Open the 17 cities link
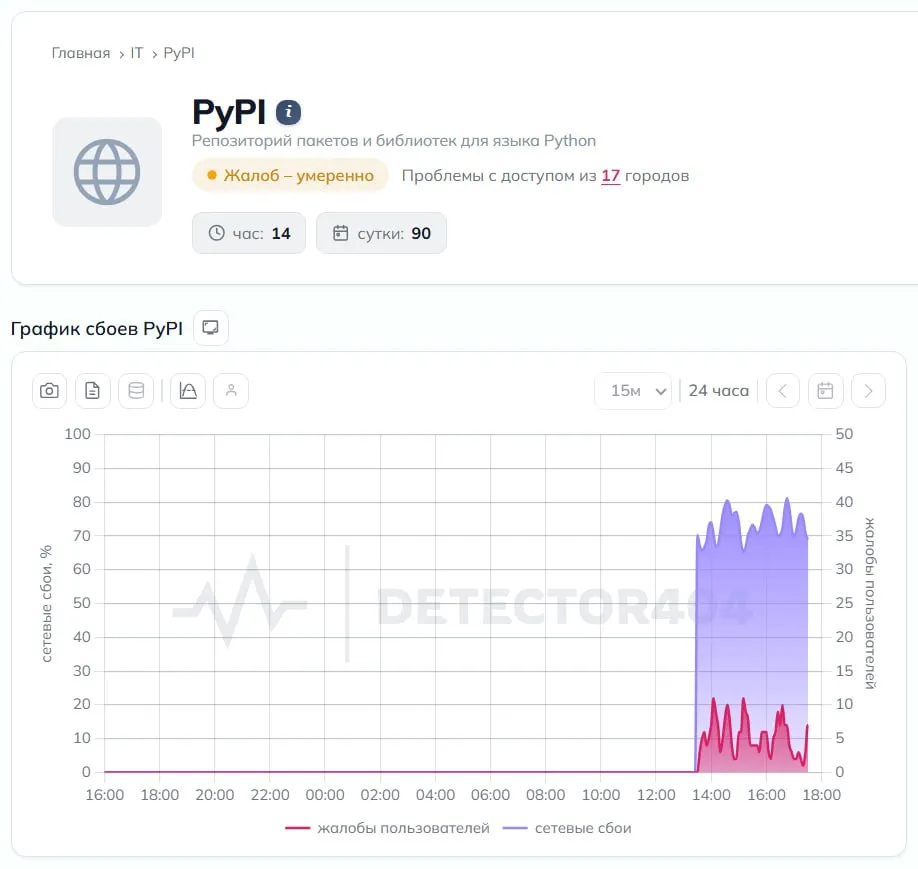 click(610, 176)
